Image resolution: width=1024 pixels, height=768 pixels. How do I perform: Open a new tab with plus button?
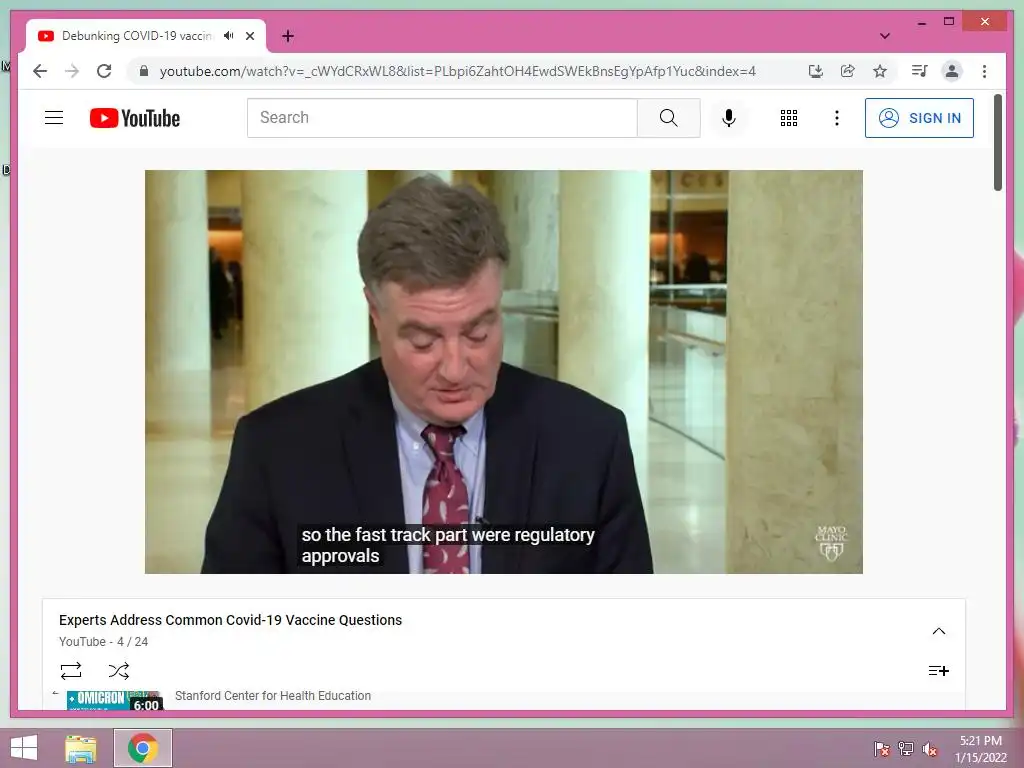point(287,36)
